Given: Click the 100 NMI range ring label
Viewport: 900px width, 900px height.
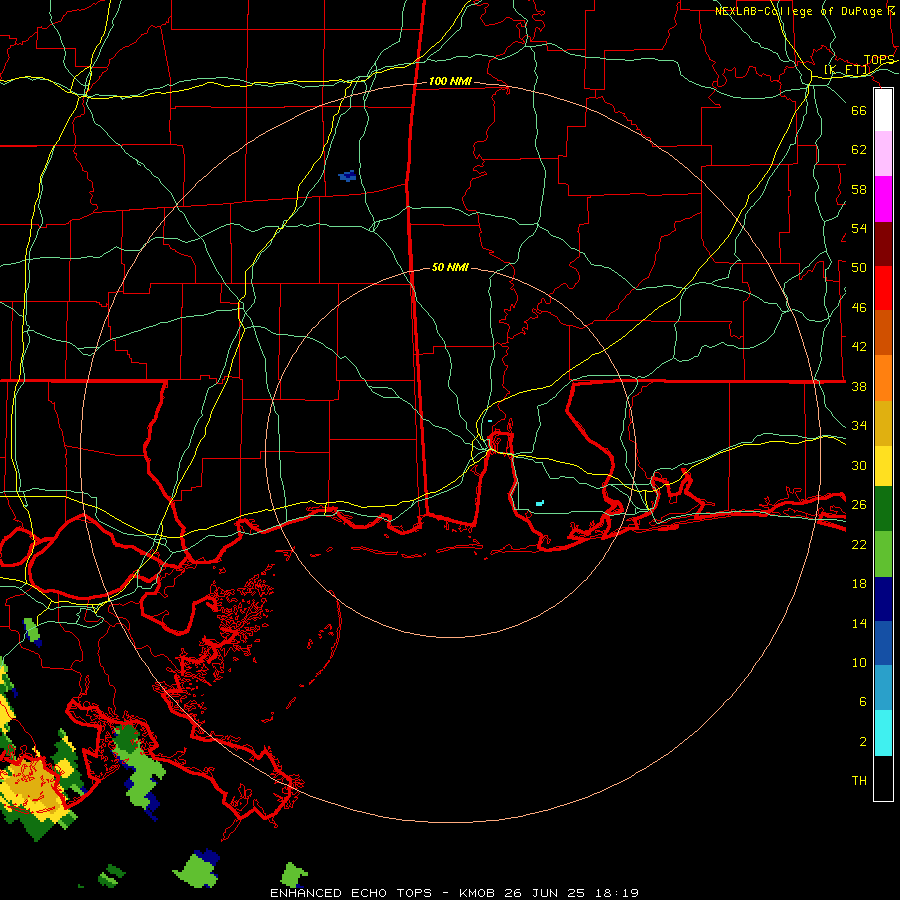Looking at the screenshot, I should 450,82.
